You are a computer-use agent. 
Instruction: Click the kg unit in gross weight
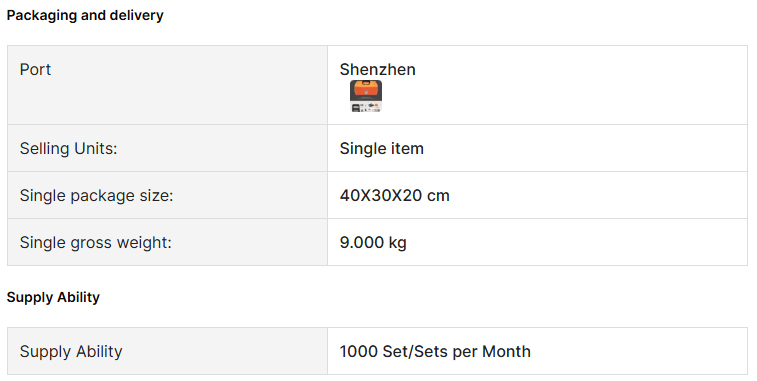tap(397, 243)
